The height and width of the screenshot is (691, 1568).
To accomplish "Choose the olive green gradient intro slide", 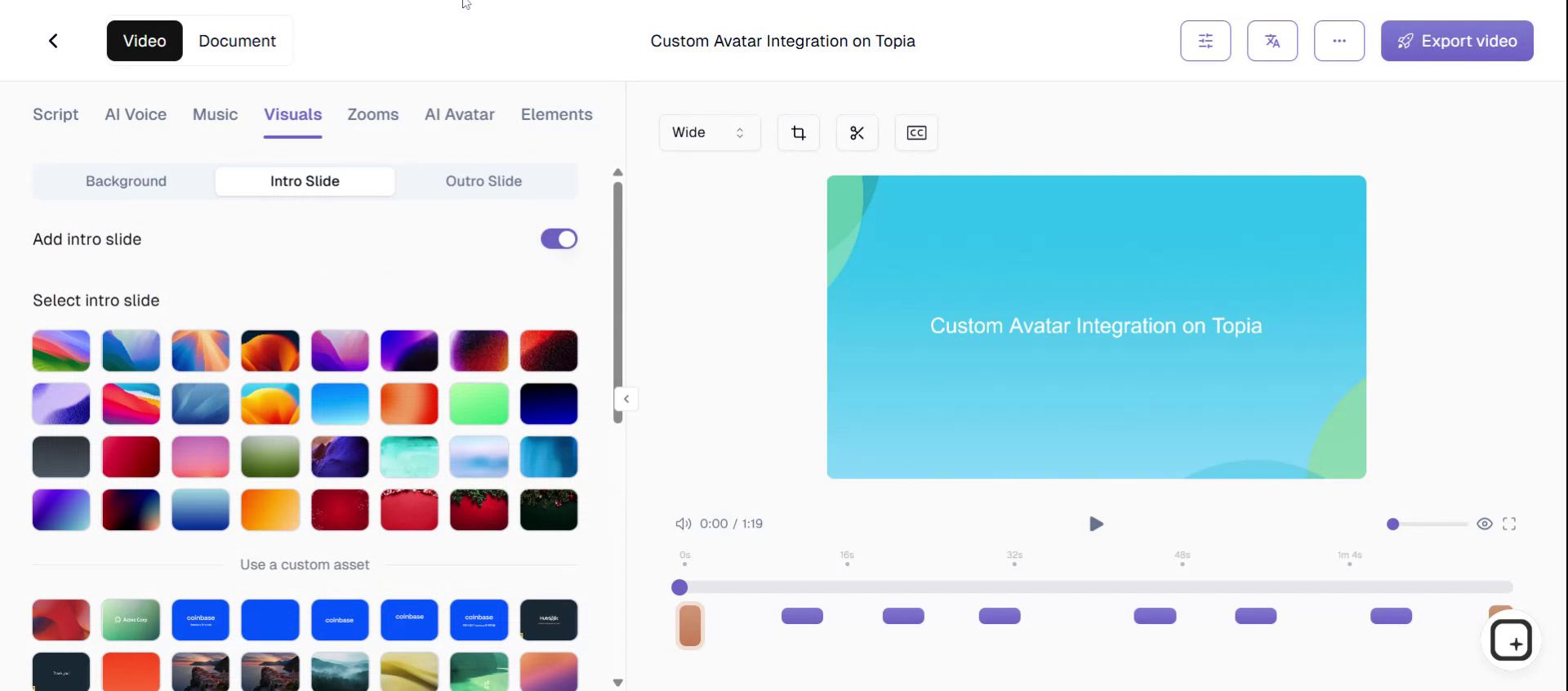I will pos(270,457).
